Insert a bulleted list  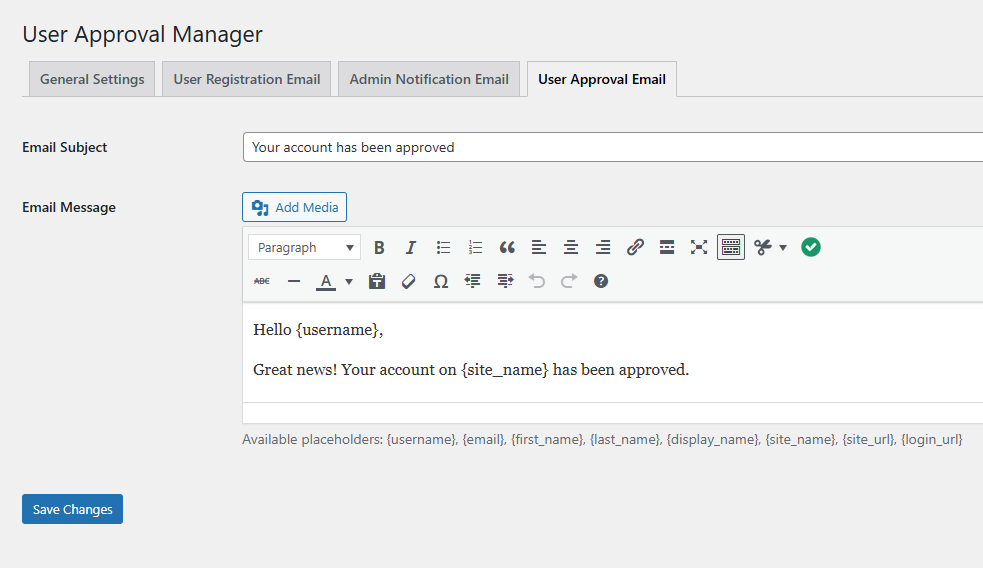pos(443,247)
